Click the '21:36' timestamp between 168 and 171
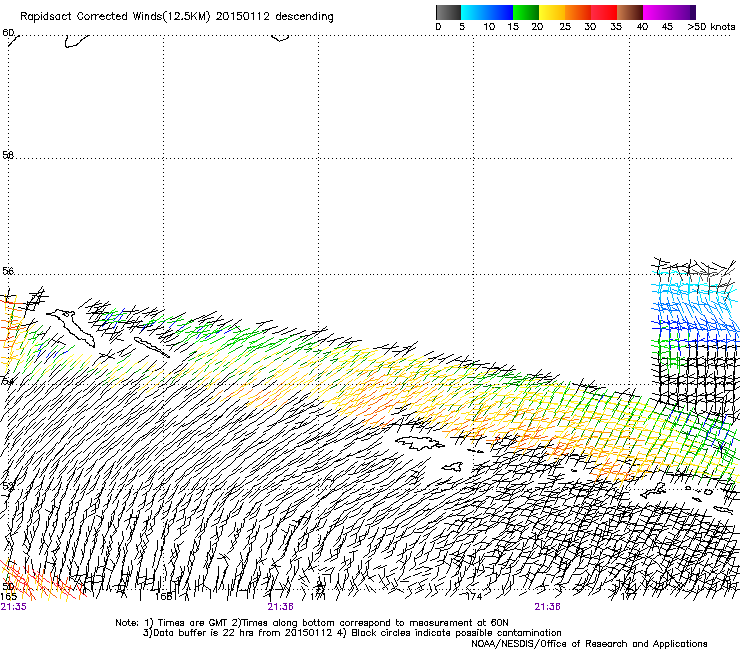 (x=280, y=607)
